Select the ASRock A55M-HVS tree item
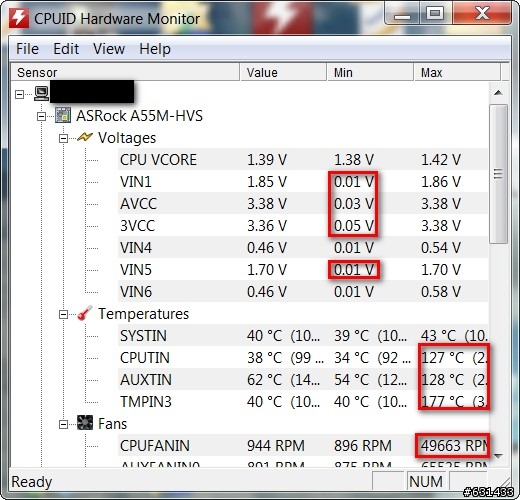The height and width of the screenshot is (500, 520). click(x=139, y=116)
